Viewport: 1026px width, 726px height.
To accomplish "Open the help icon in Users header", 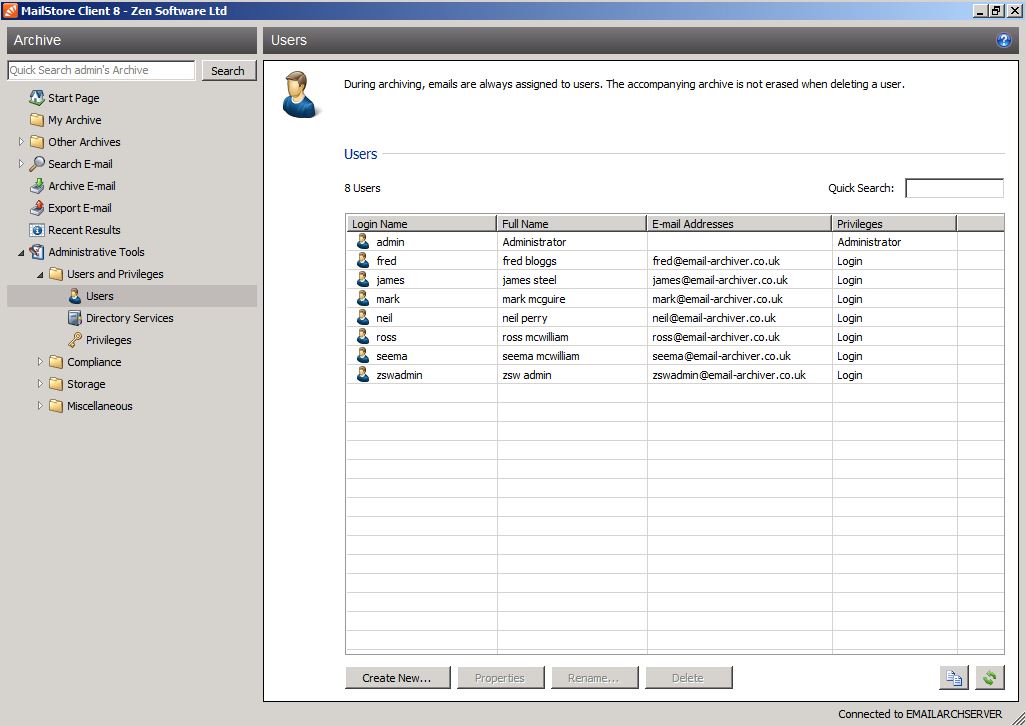I will point(1003,41).
